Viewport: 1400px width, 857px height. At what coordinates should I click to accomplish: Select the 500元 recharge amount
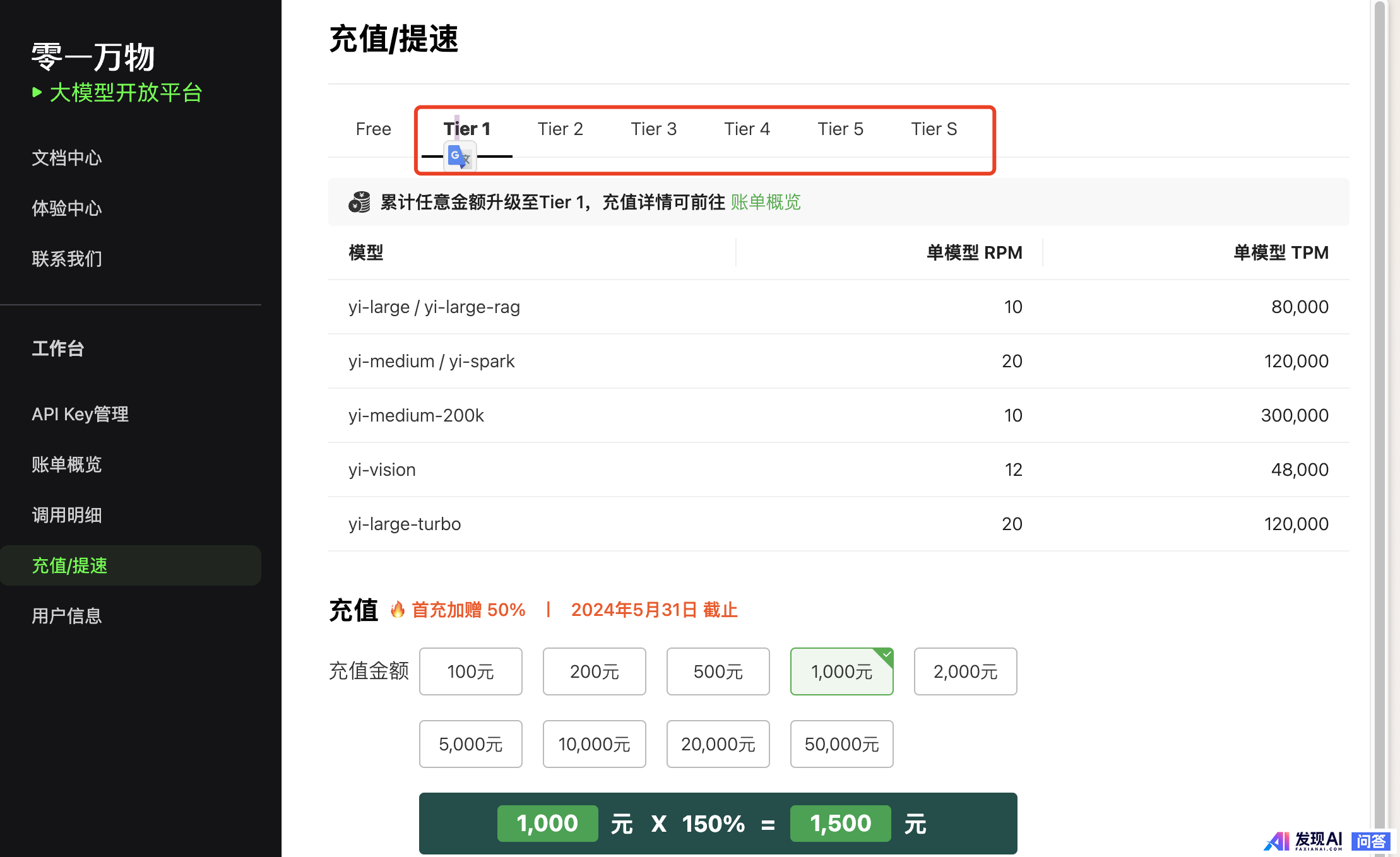click(718, 671)
